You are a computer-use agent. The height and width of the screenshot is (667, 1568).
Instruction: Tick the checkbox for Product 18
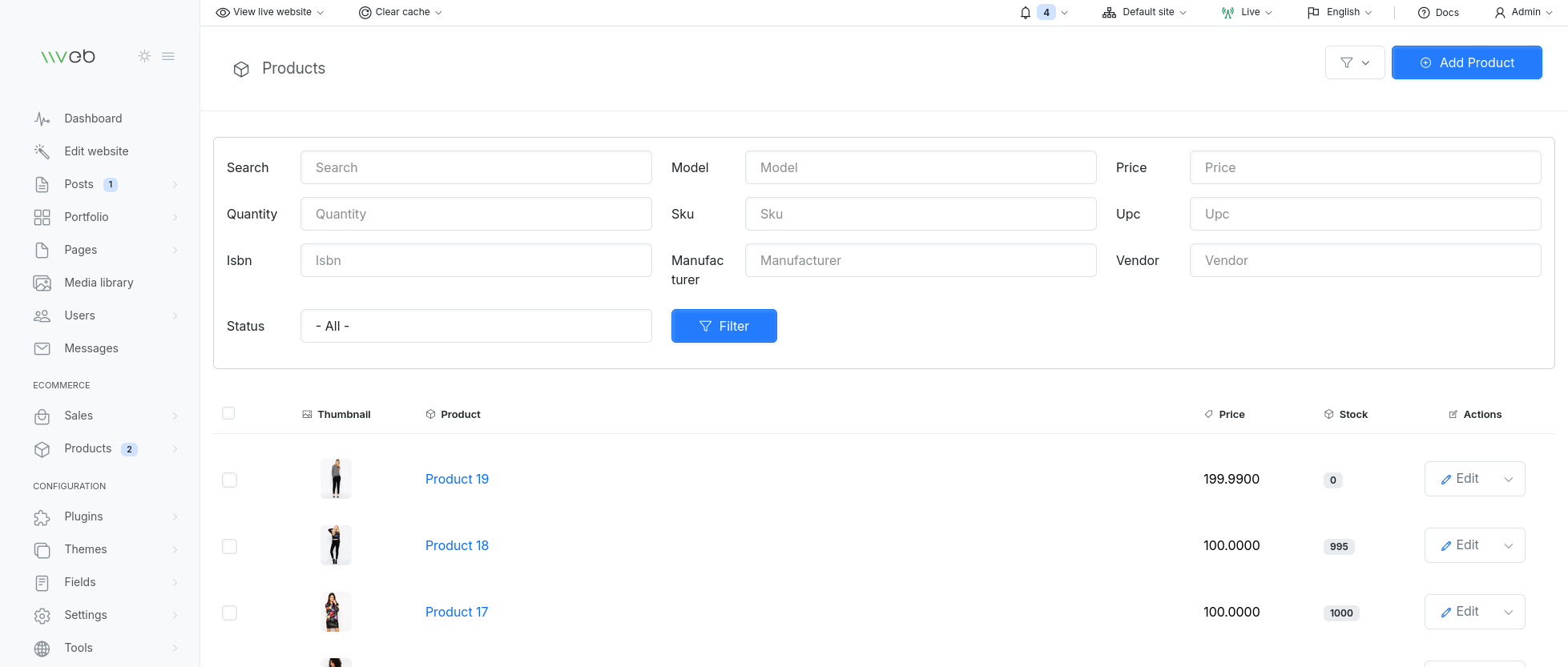click(229, 546)
